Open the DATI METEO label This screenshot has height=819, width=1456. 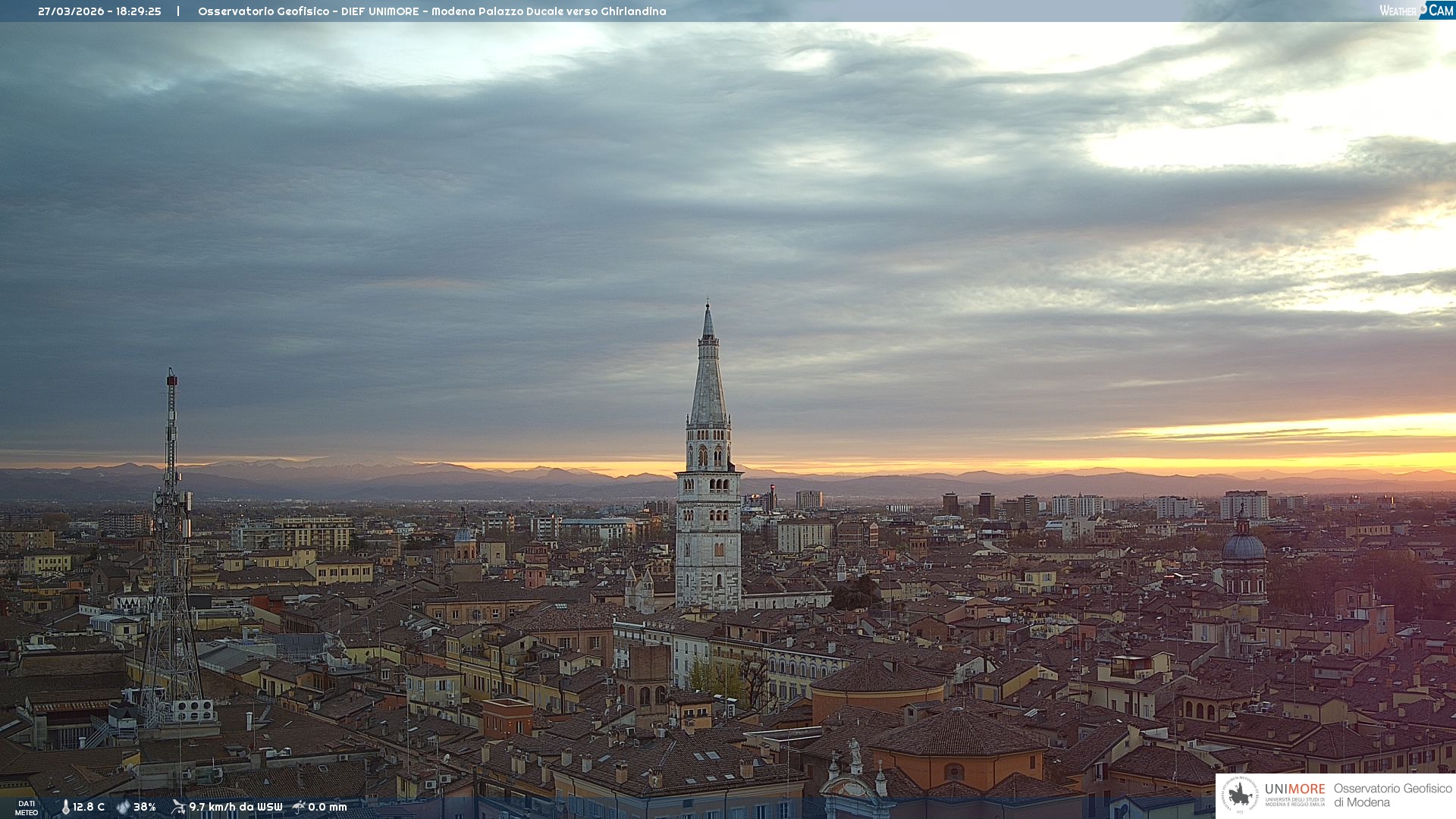[x=27, y=808]
